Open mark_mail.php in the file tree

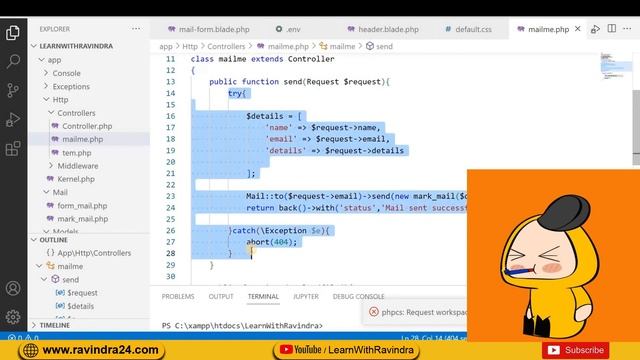[82, 219]
